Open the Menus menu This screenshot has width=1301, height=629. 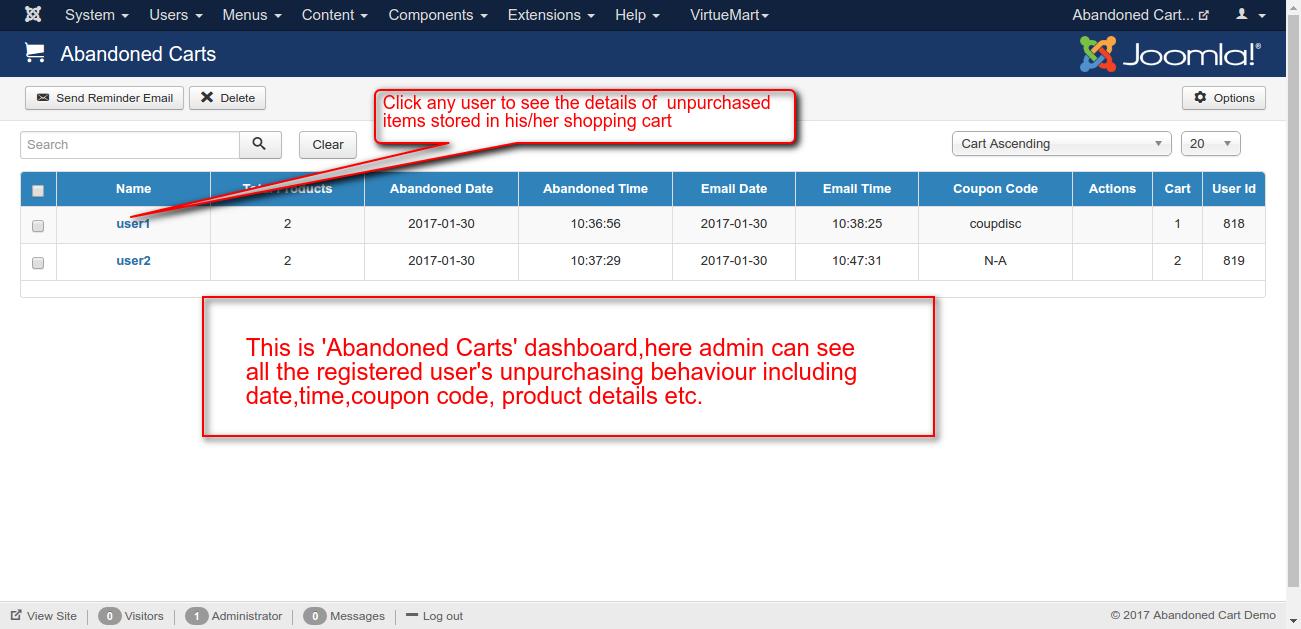coord(252,15)
